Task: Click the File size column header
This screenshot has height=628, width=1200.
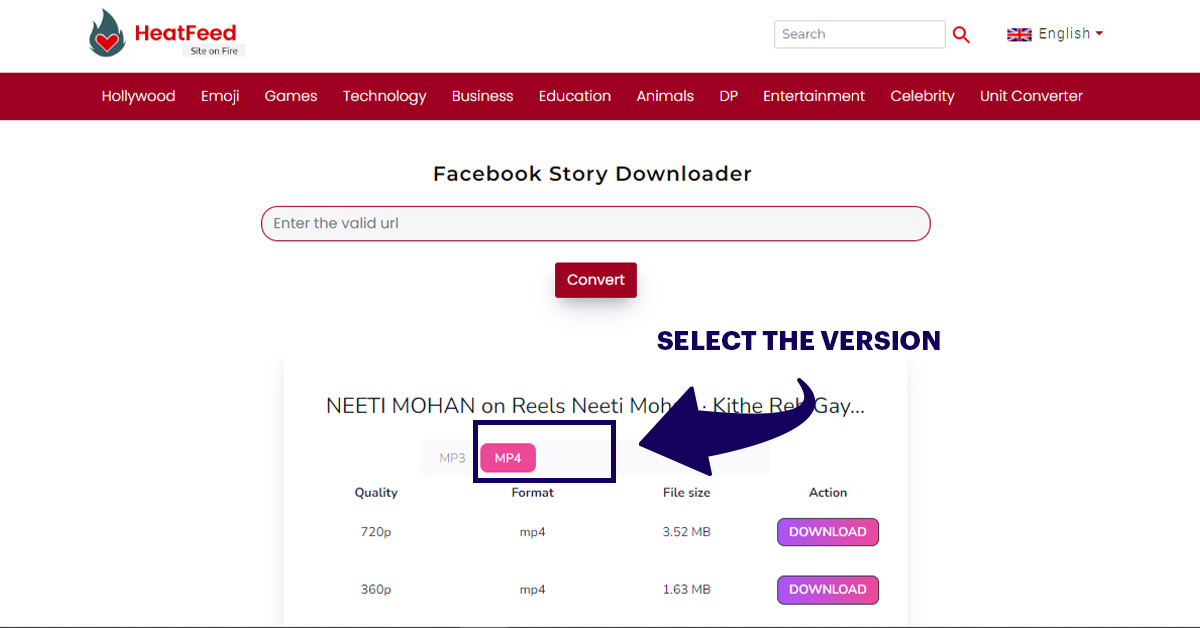Action: 687,493
